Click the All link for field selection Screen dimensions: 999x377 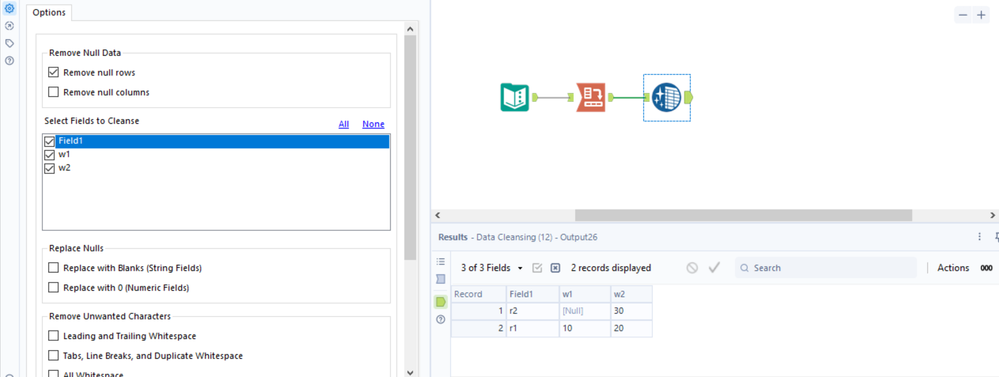[343, 124]
